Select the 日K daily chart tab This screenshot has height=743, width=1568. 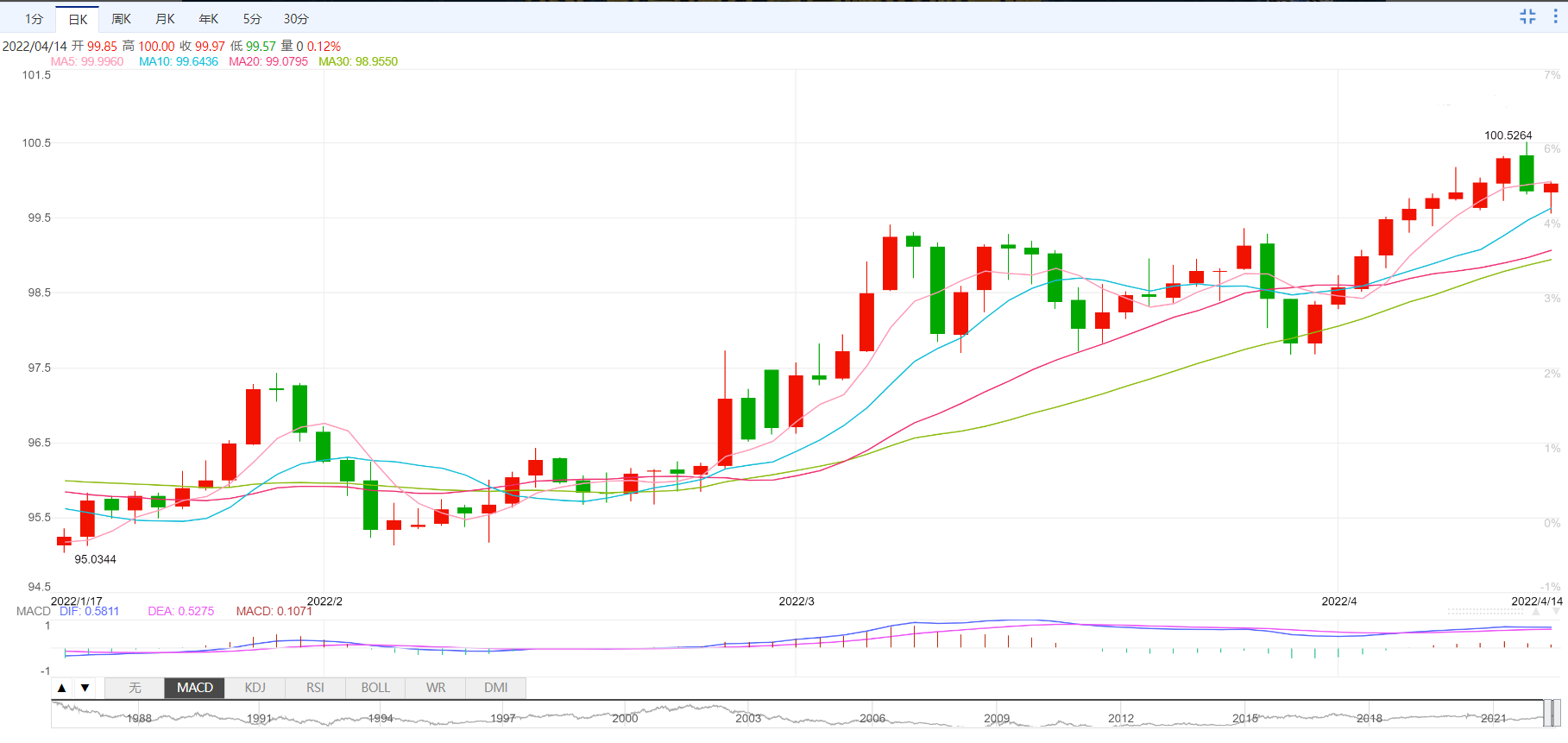(78, 19)
